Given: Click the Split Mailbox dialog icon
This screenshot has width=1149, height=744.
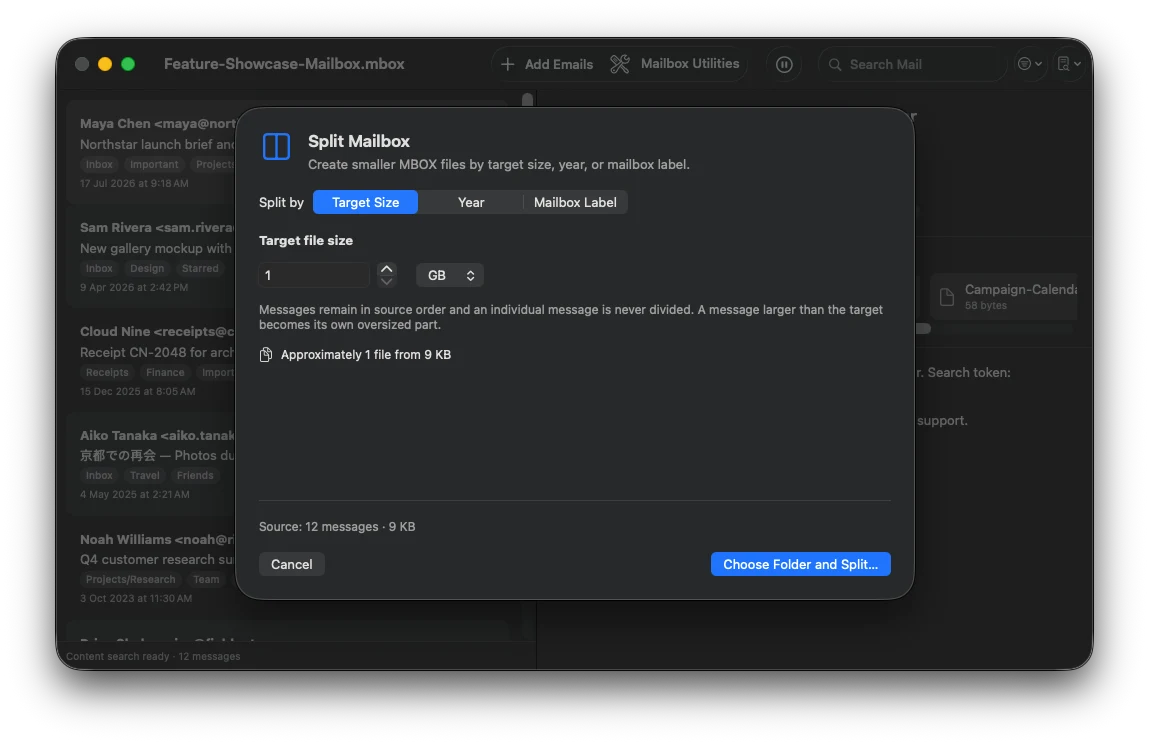Looking at the screenshot, I should coord(276,146).
